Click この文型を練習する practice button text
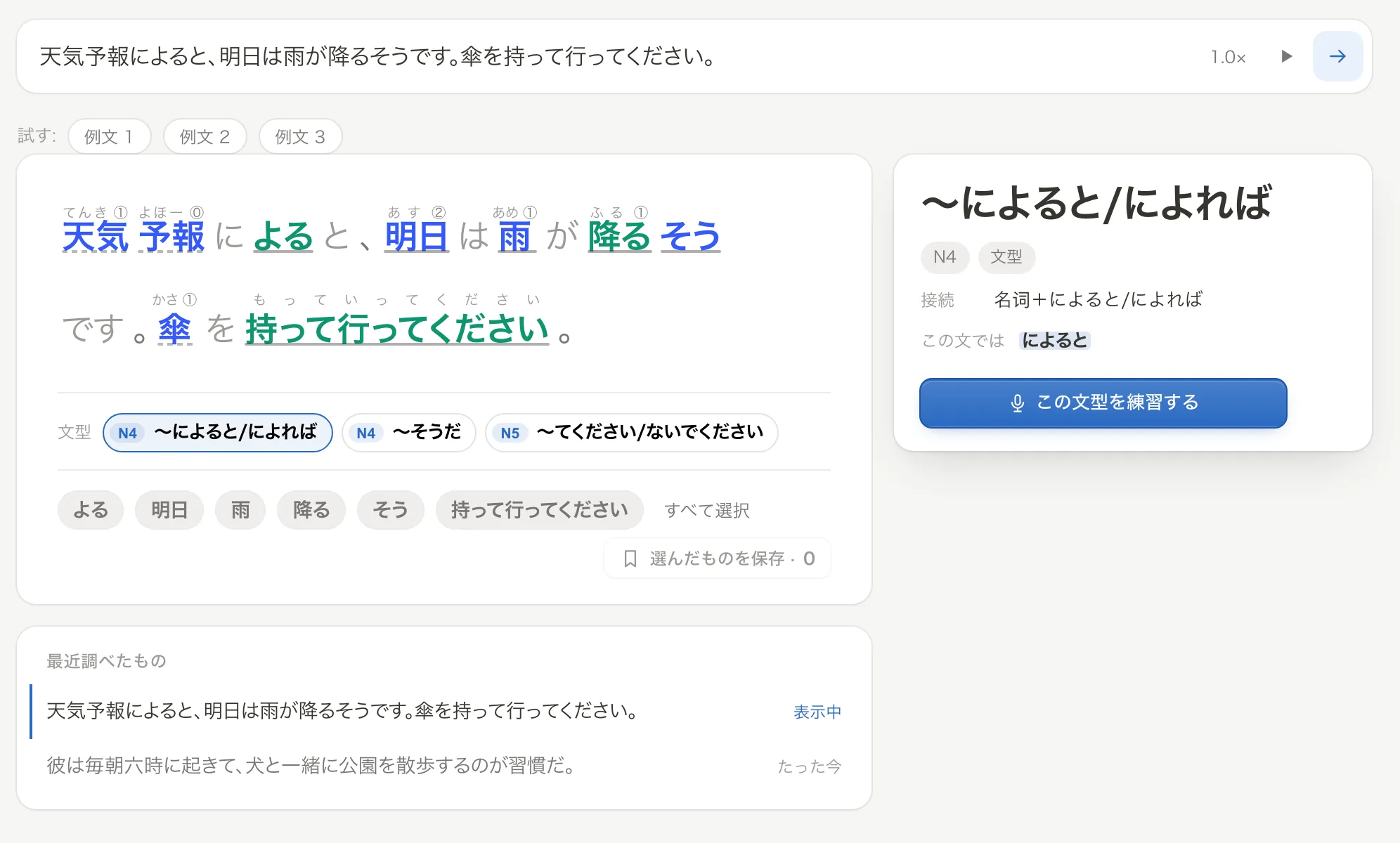 tap(1117, 403)
